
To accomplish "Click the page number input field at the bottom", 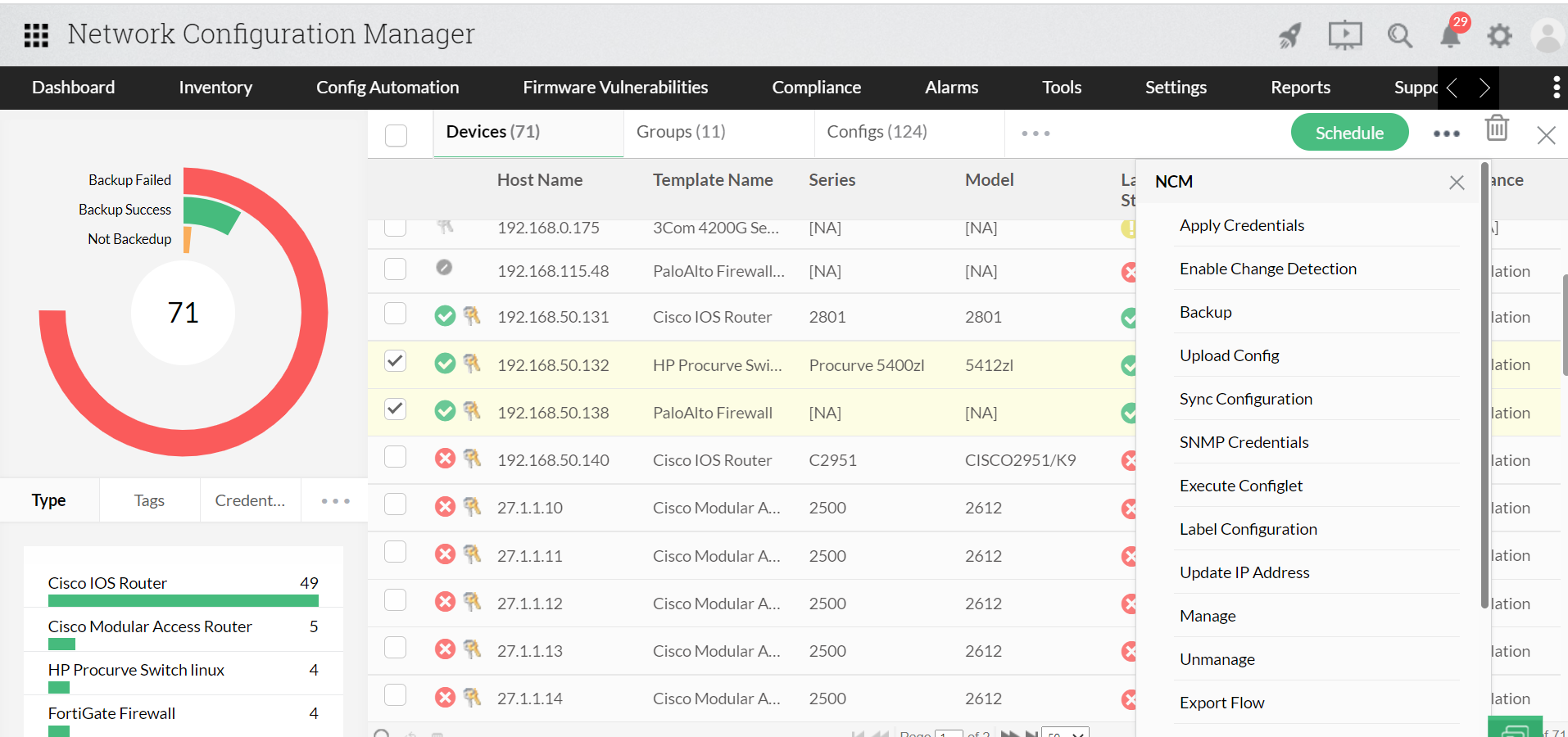I will click(949, 733).
